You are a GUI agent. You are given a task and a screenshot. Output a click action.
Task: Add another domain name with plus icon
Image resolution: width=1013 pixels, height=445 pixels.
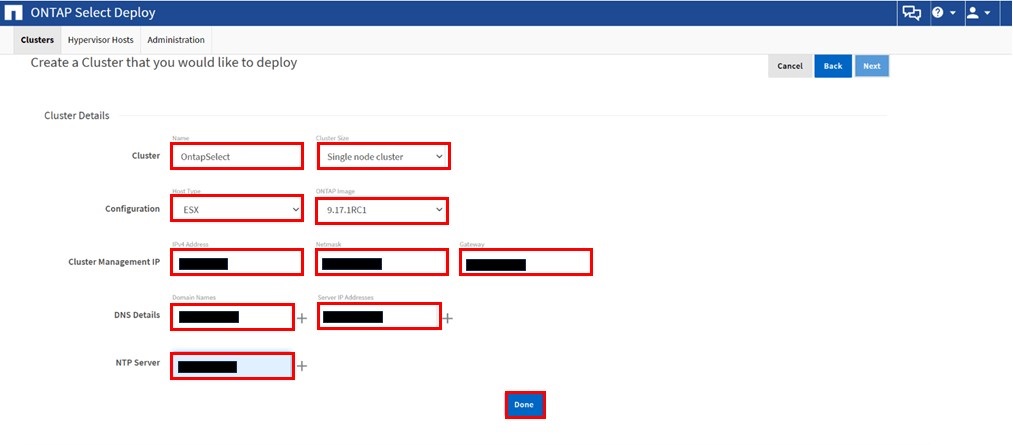(x=301, y=318)
